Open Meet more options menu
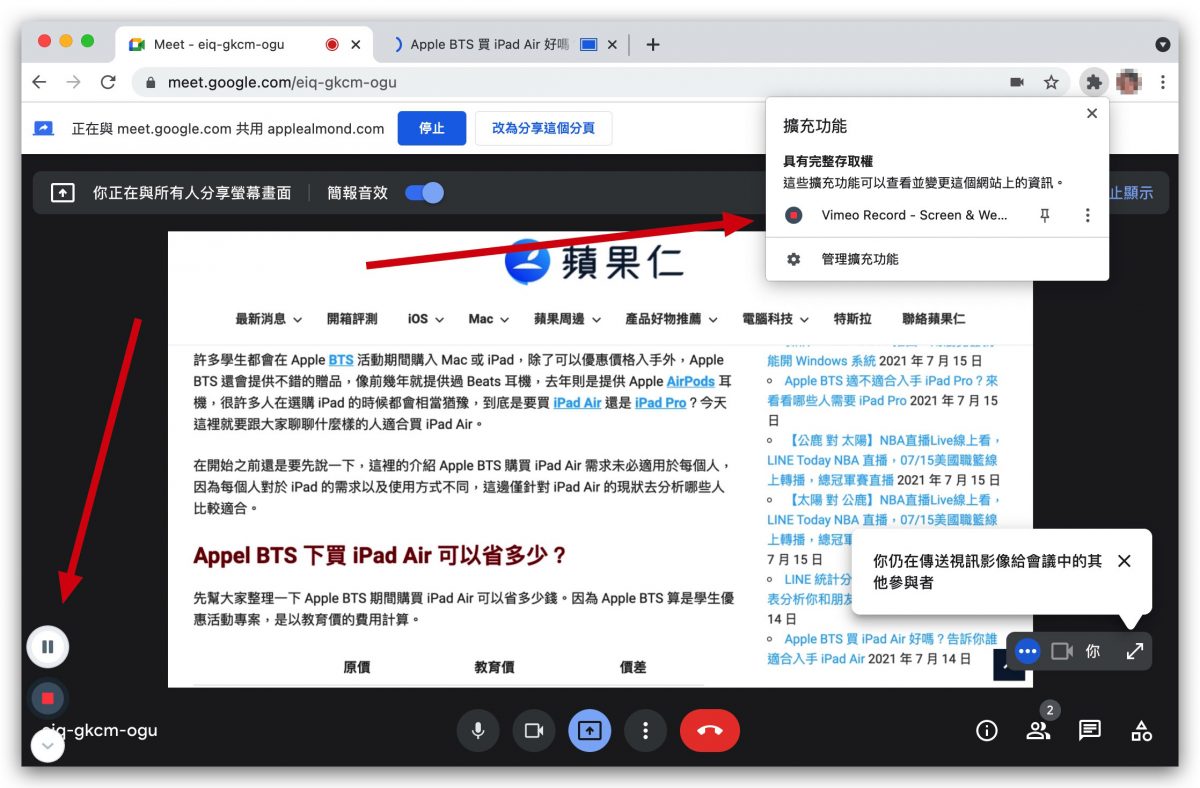The height and width of the screenshot is (788, 1200). [x=645, y=731]
